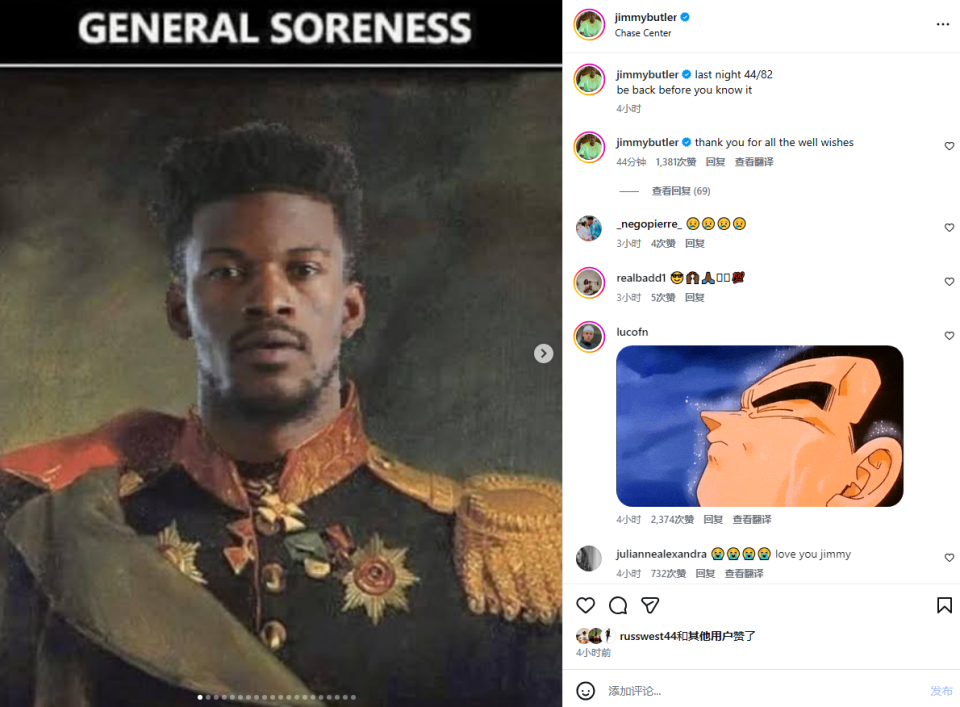
Task: Open the comment bubble icon
Action: pyautogui.click(x=618, y=605)
